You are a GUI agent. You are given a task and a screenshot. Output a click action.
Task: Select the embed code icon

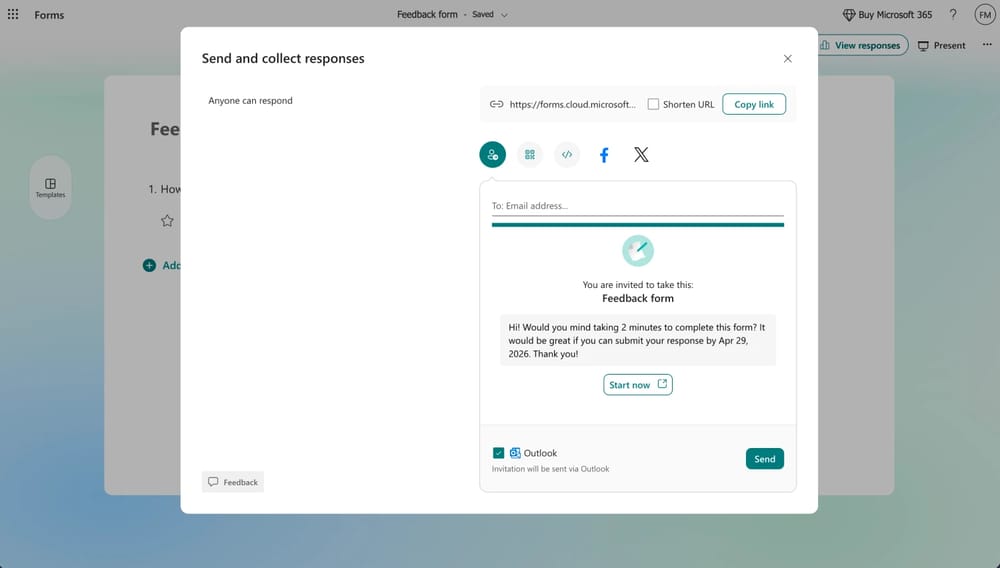(567, 155)
